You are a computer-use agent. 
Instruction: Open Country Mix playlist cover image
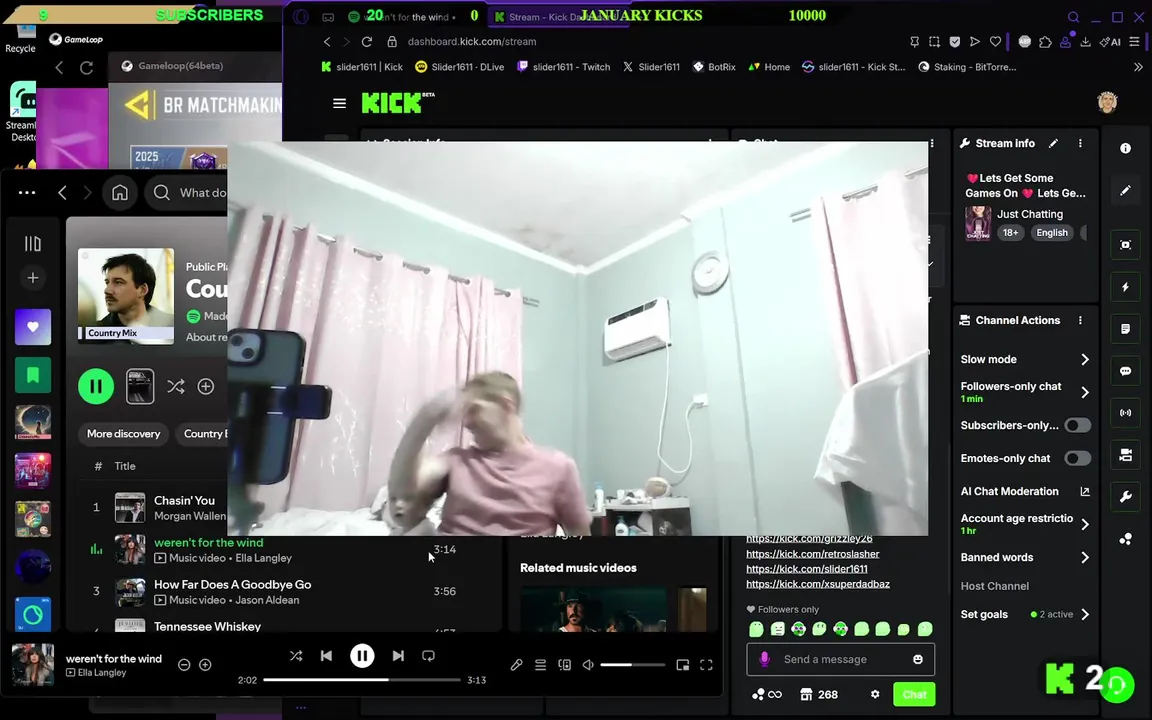pos(126,296)
